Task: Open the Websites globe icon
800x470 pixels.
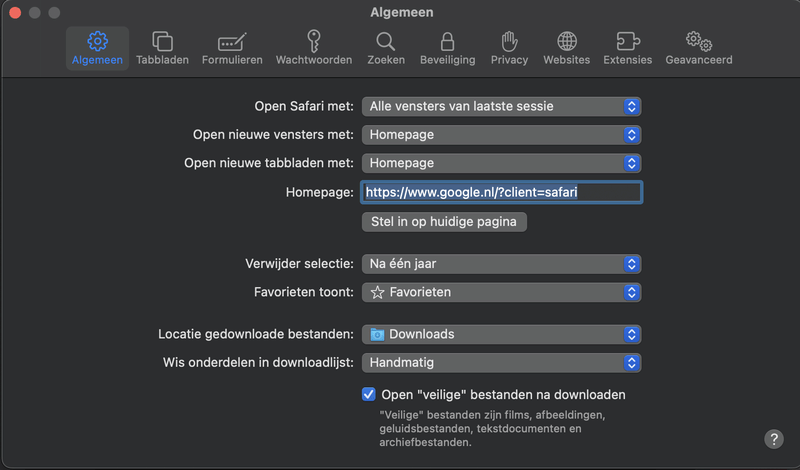Action: (x=566, y=42)
